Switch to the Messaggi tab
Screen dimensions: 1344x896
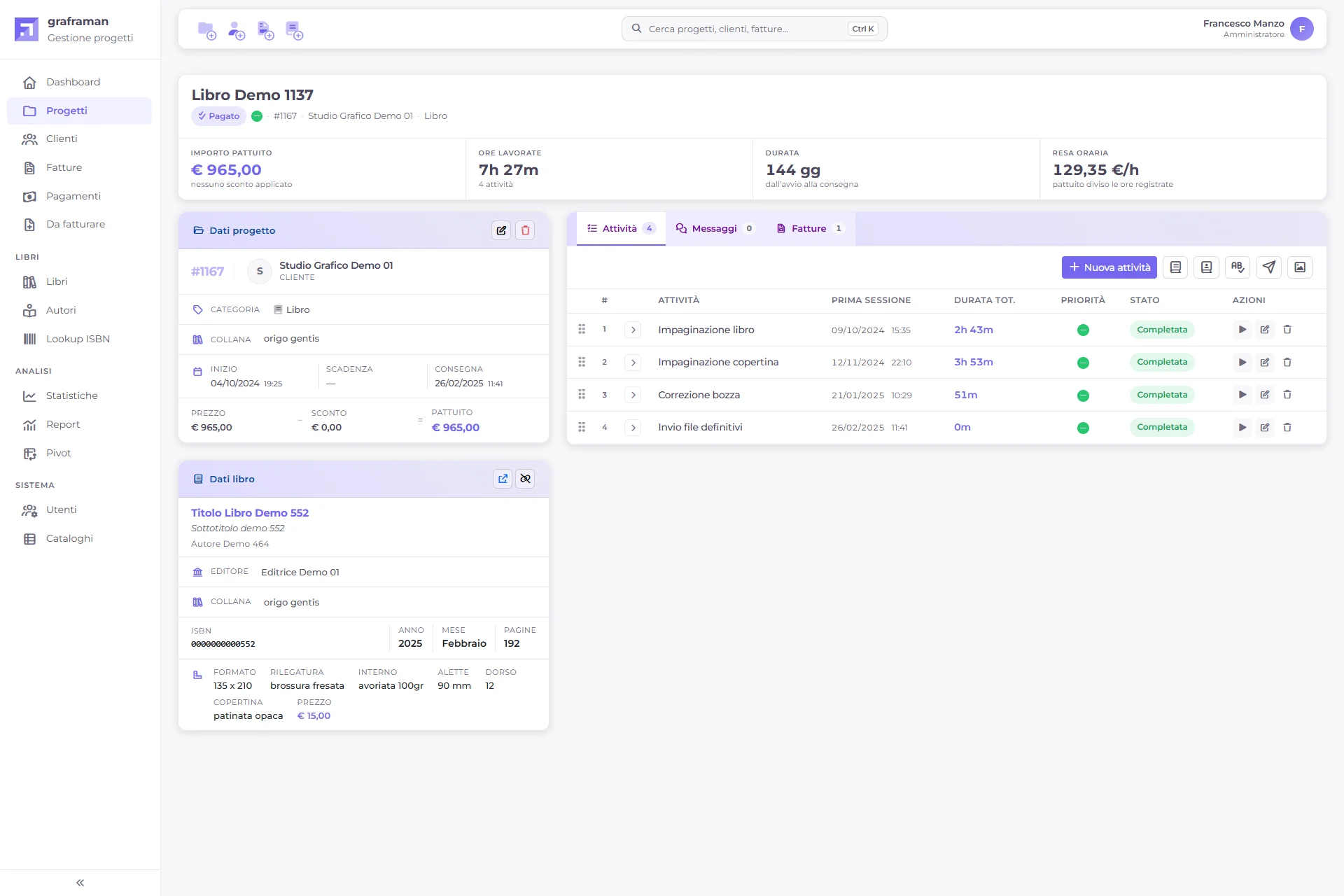[x=715, y=228]
